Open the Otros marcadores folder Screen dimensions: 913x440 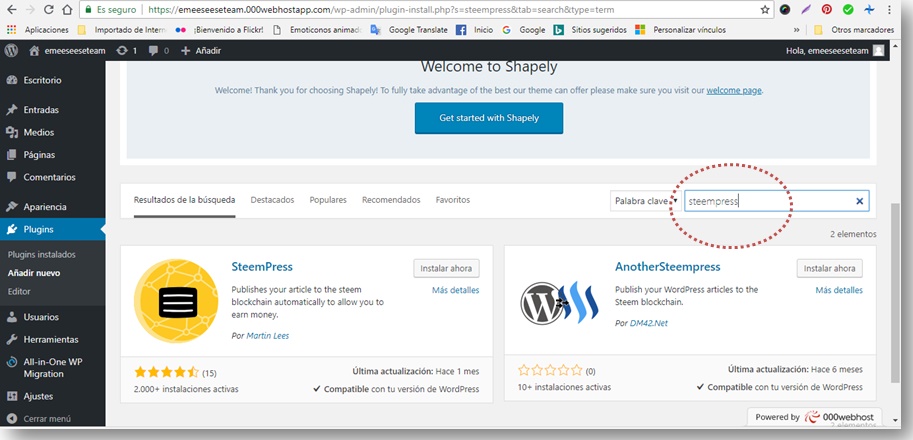[x=854, y=30]
